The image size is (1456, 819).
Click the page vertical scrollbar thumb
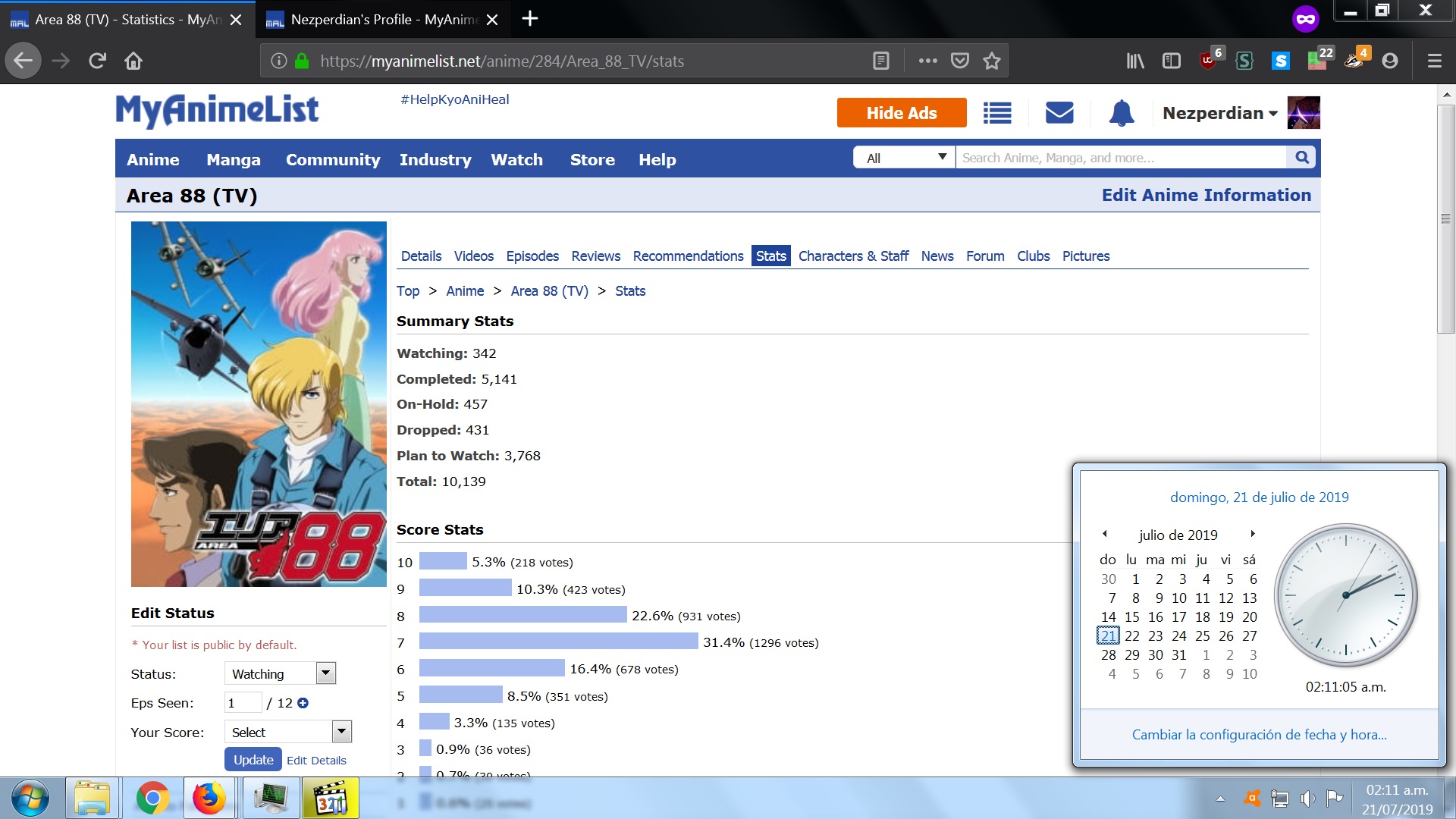pyautogui.click(x=1446, y=218)
